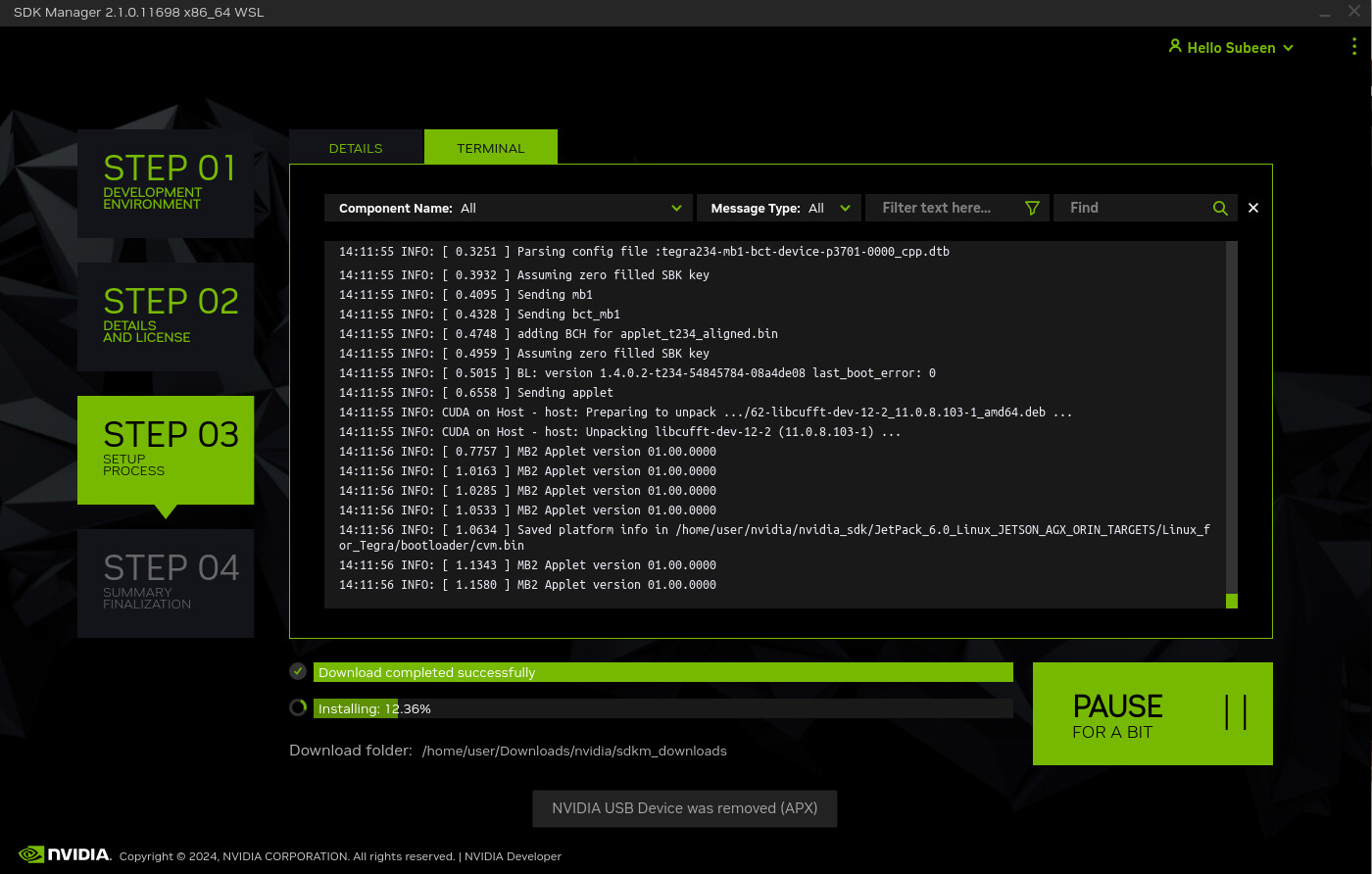This screenshot has width=1372, height=874.
Task: Click the terminal log vertical scrollbar
Action: pos(1232,424)
